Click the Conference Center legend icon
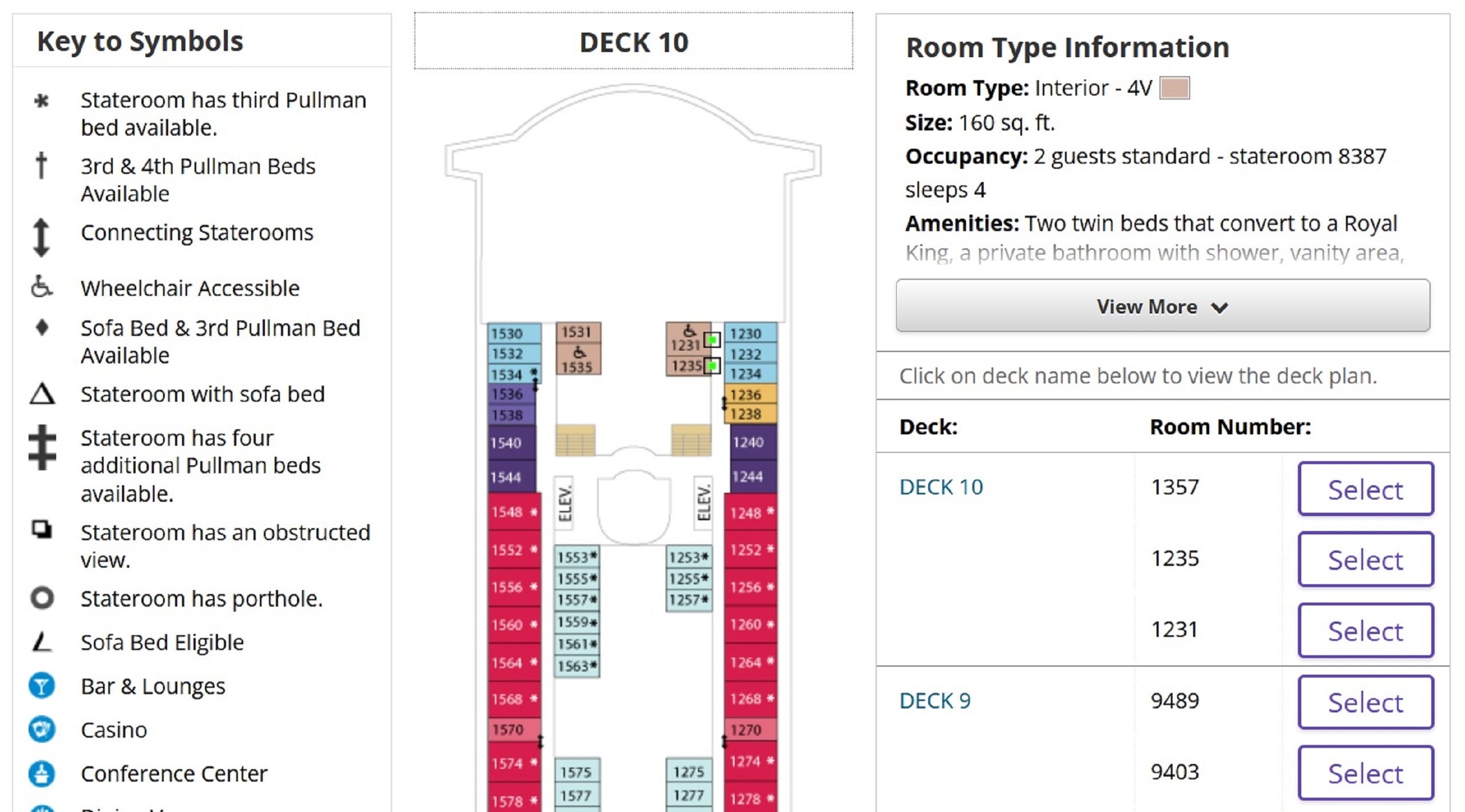 tap(42, 774)
